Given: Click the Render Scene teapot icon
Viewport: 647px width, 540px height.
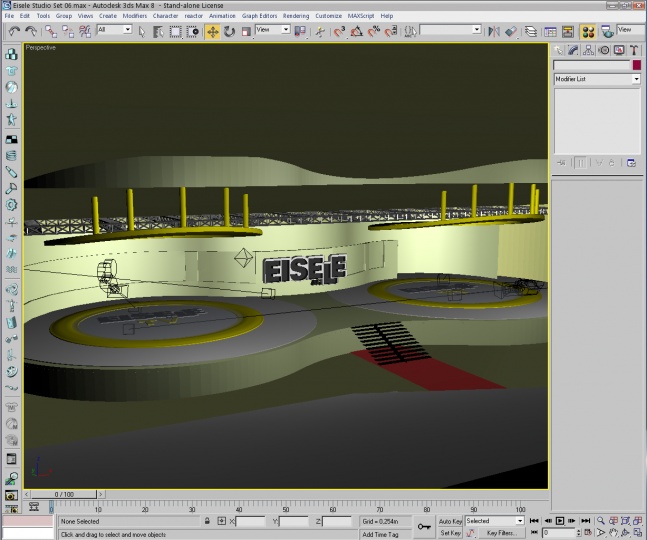Looking at the screenshot, I should point(607,31).
